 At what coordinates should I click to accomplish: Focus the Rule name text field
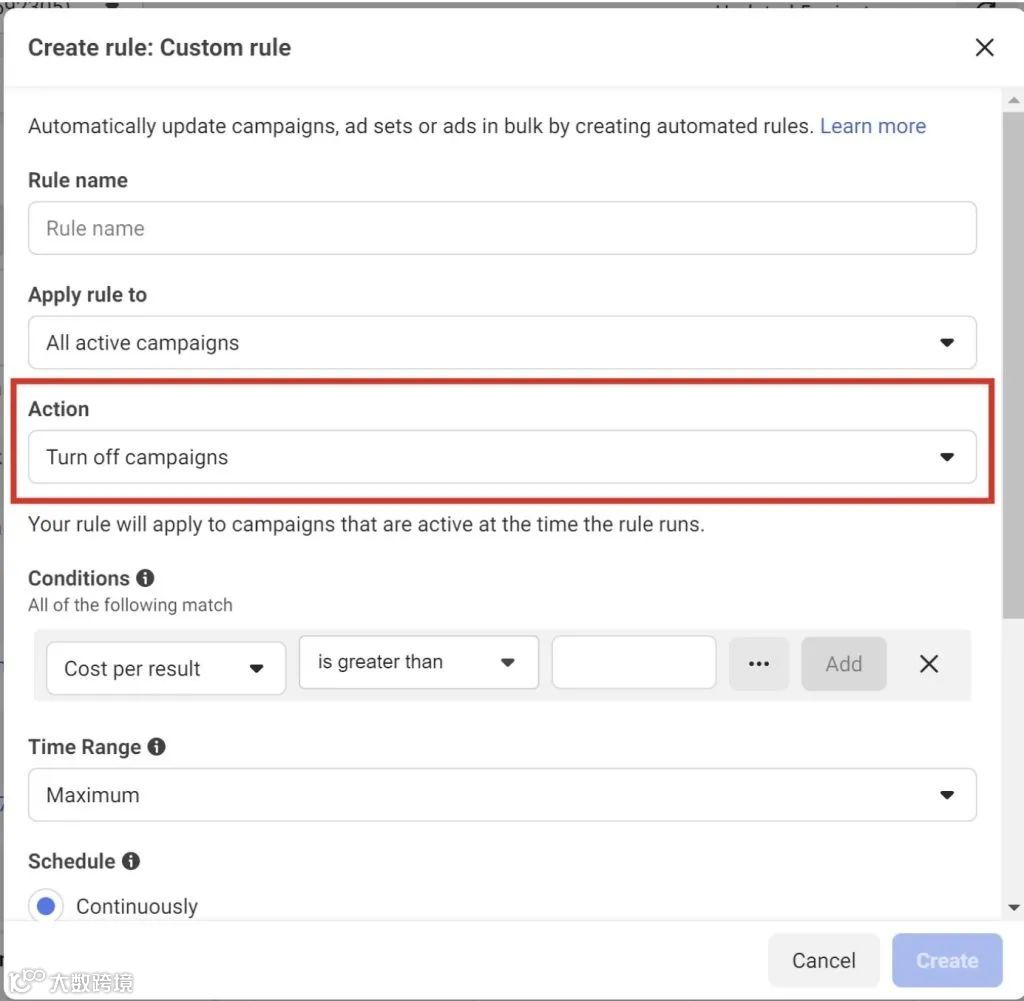pos(502,228)
